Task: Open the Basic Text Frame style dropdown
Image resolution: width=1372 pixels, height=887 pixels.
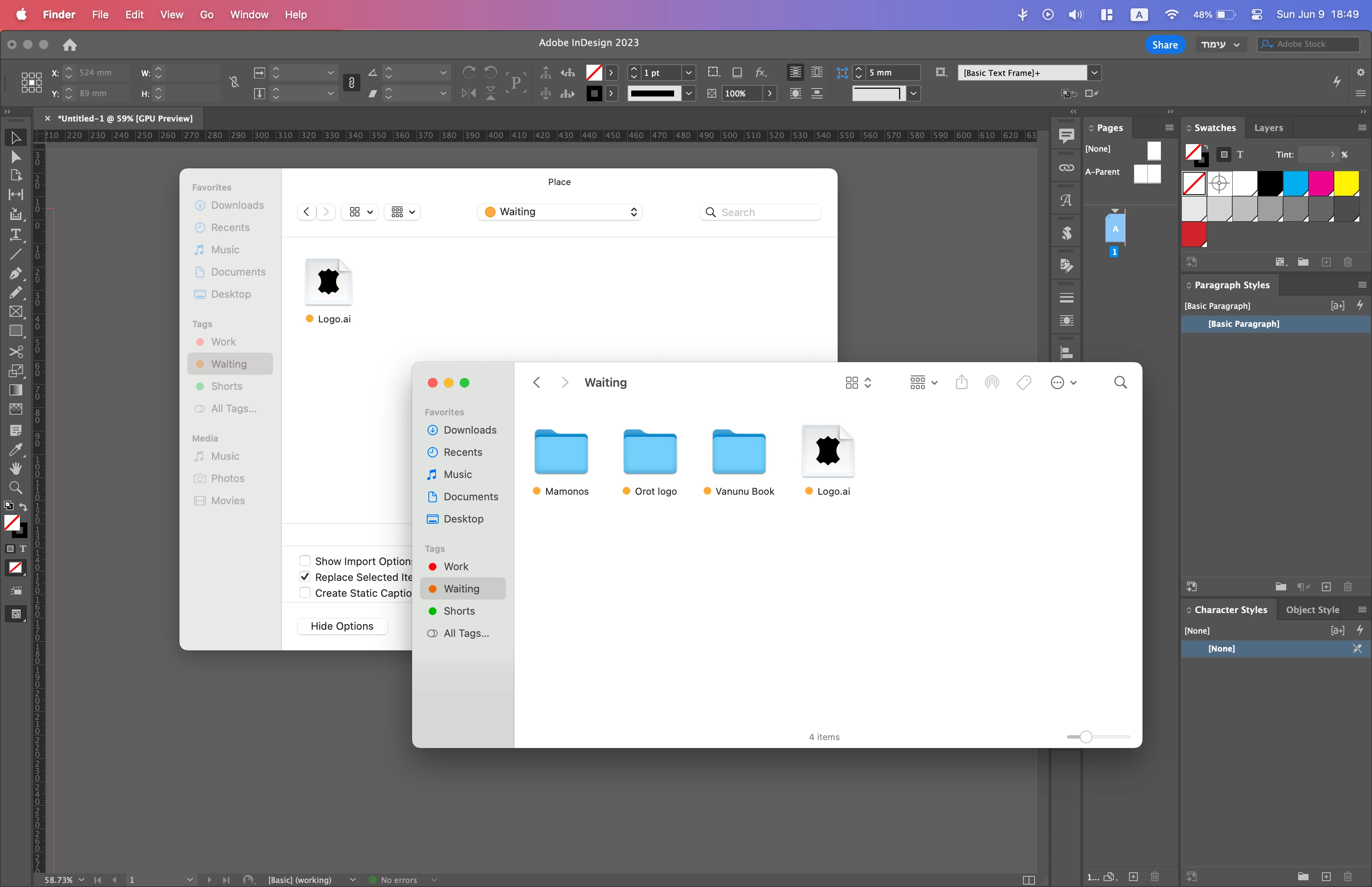Action: (x=1095, y=73)
